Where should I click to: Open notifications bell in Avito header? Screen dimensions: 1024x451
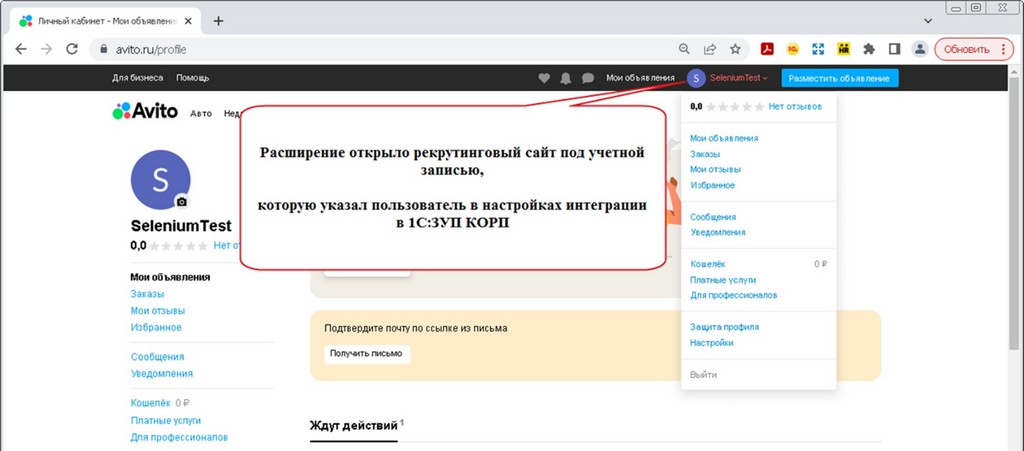click(566, 78)
